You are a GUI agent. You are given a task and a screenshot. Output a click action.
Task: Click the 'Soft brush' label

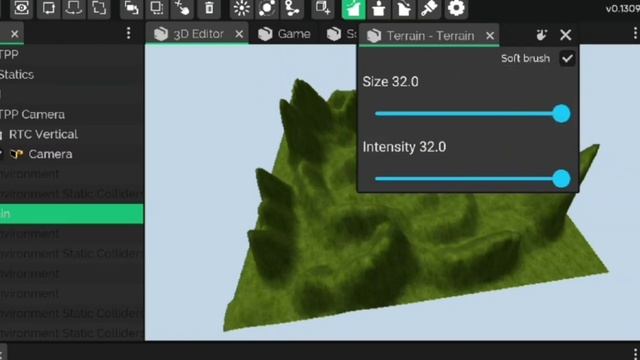click(x=525, y=58)
